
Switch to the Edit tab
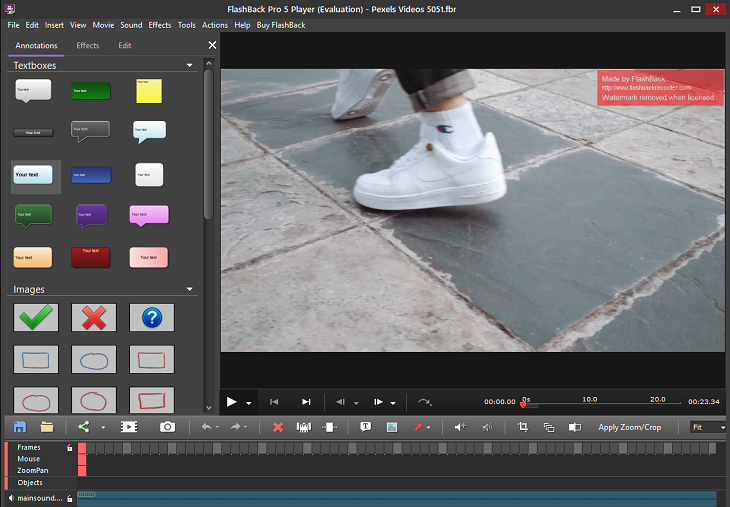pyautogui.click(x=124, y=46)
